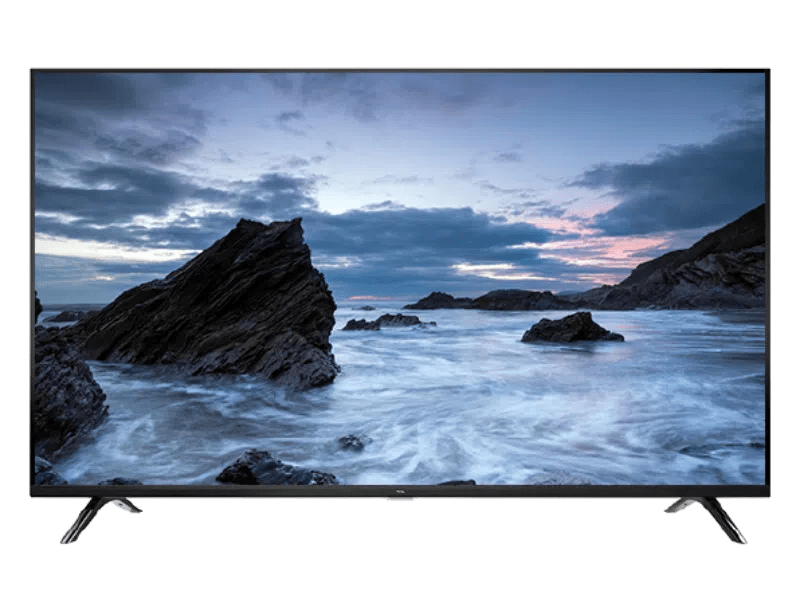Click the rock at left screen edge
The width and height of the screenshot is (800, 600).
[65, 390]
